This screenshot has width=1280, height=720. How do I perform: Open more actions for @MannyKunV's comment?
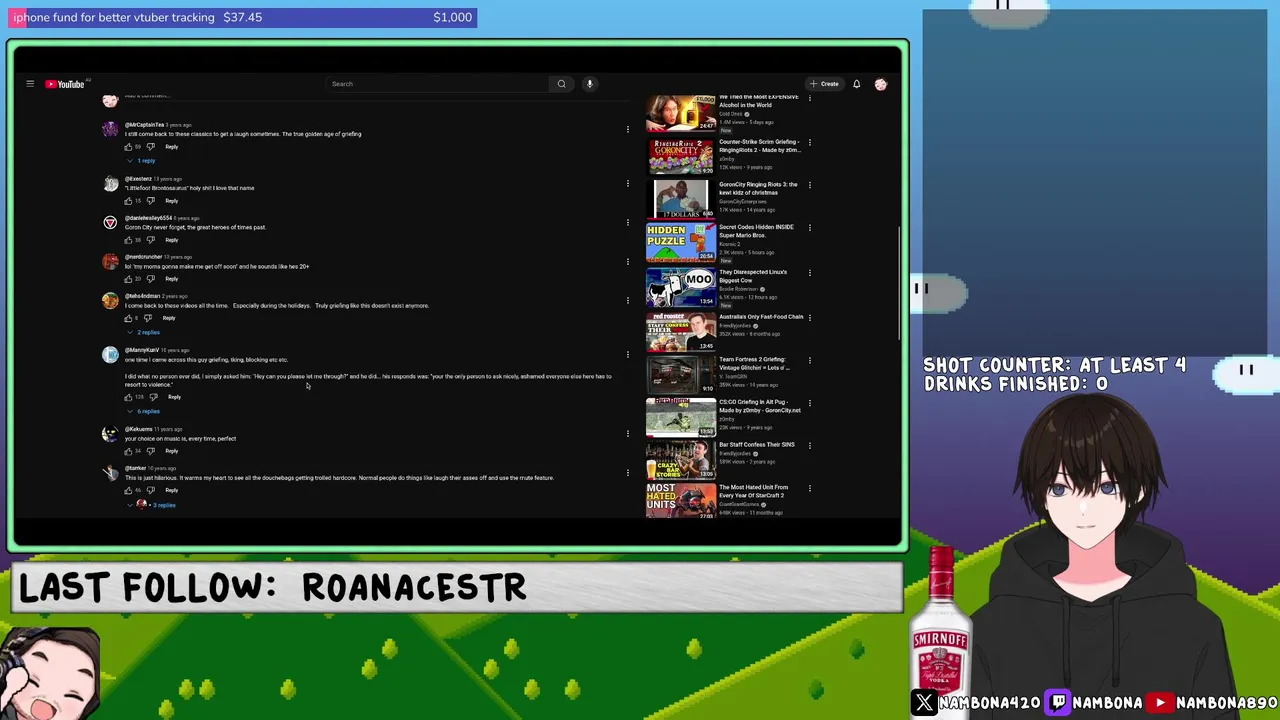coord(627,355)
